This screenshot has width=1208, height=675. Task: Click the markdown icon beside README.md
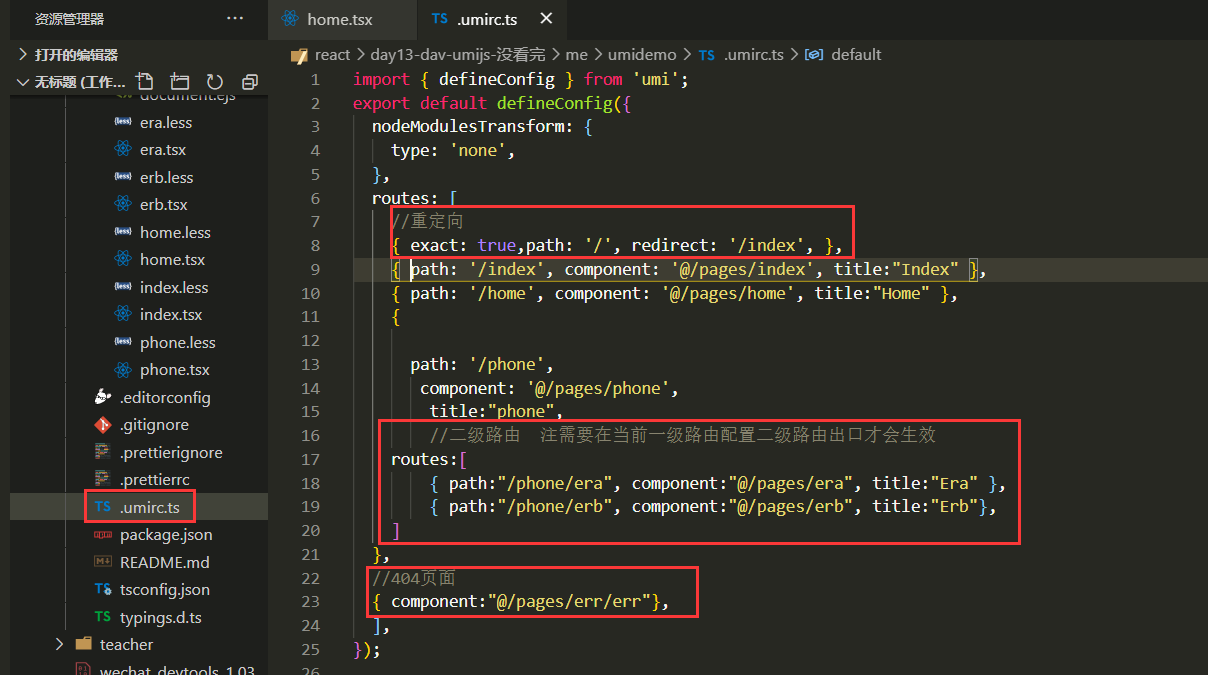[102, 562]
